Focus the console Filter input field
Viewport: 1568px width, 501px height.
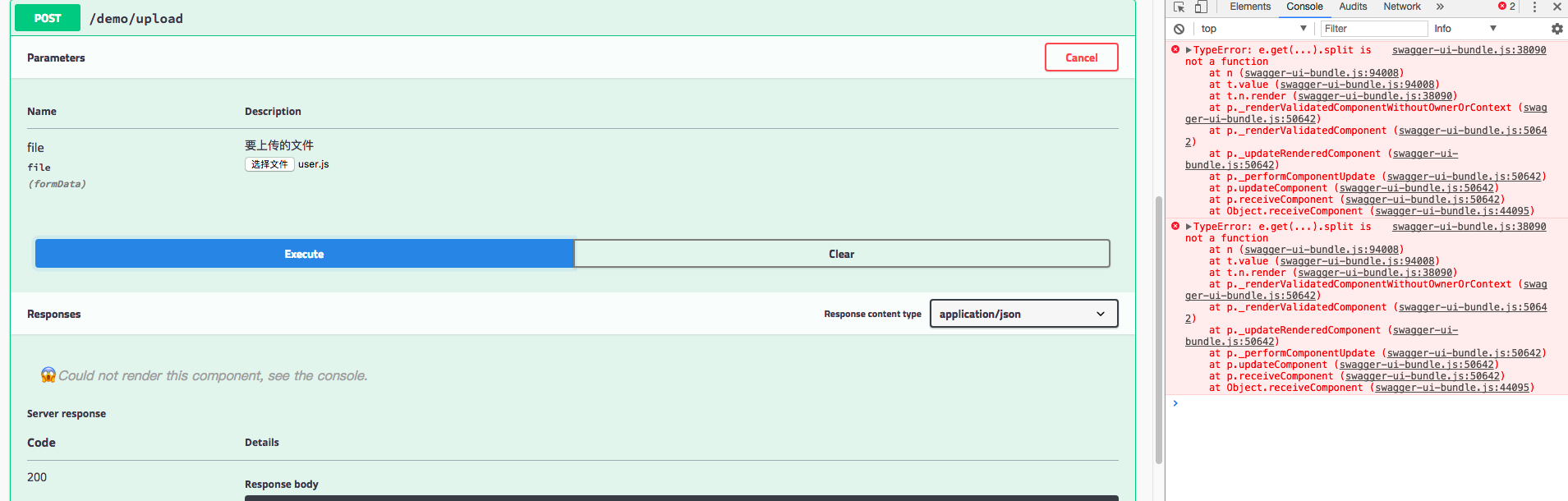pyautogui.click(x=1374, y=29)
